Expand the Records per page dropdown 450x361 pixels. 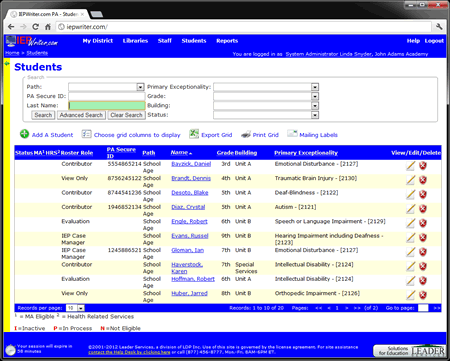[81, 308]
